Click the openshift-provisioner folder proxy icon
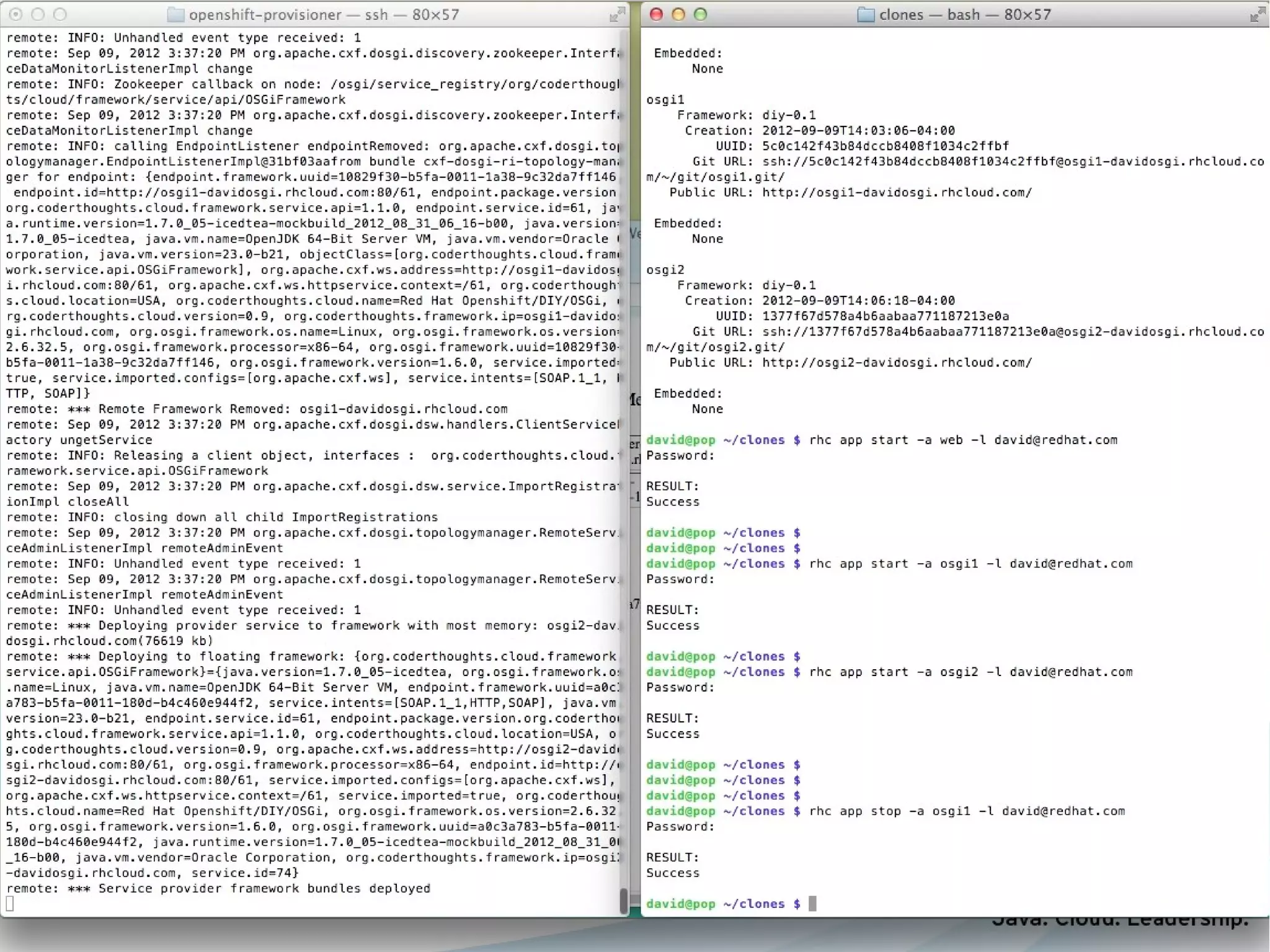1270x952 pixels. pyautogui.click(x=175, y=14)
